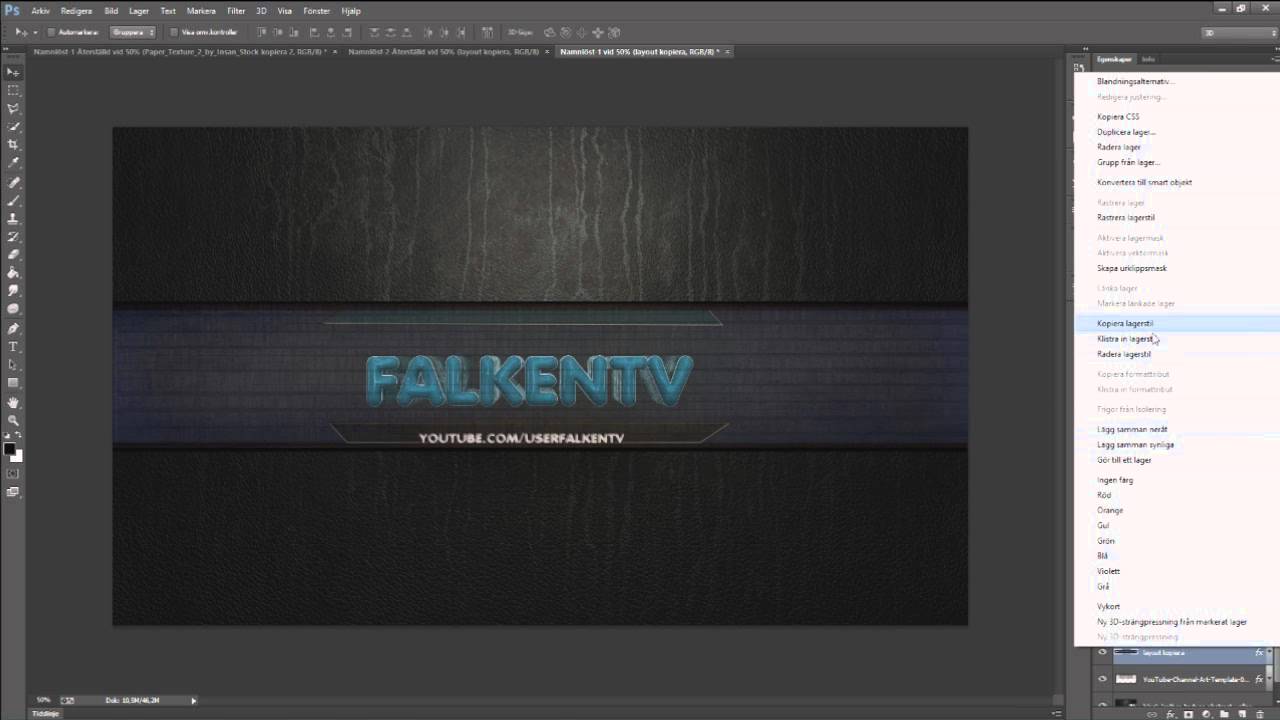Select the Healing Brush tool
The width and height of the screenshot is (1280, 720).
click(13, 183)
